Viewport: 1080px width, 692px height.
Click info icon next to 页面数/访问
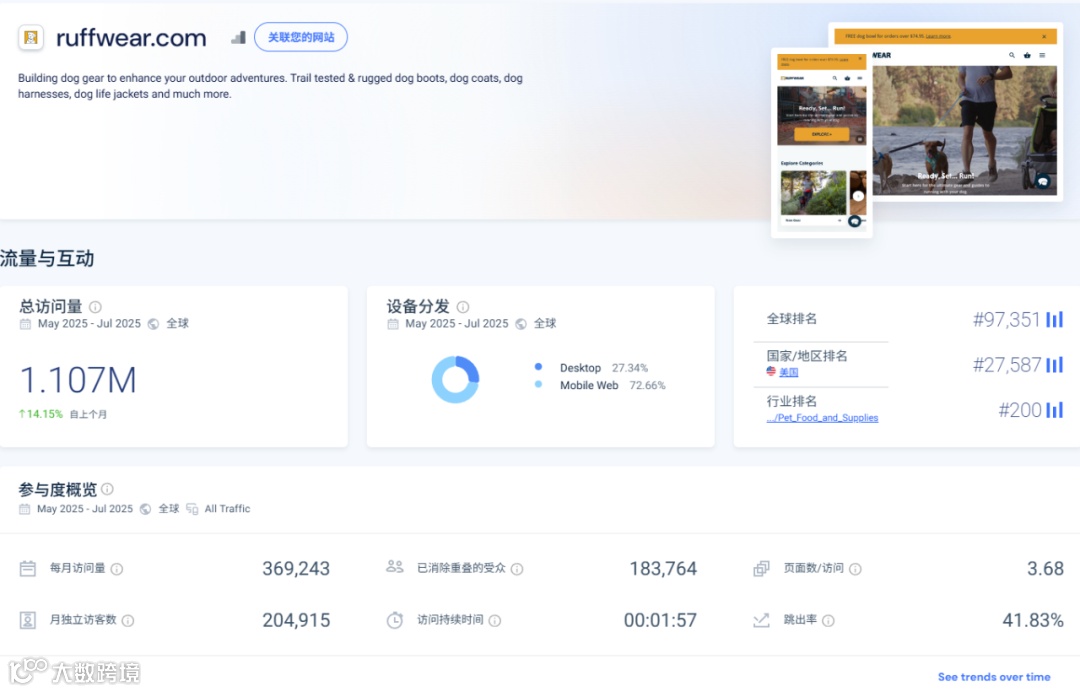855,569
